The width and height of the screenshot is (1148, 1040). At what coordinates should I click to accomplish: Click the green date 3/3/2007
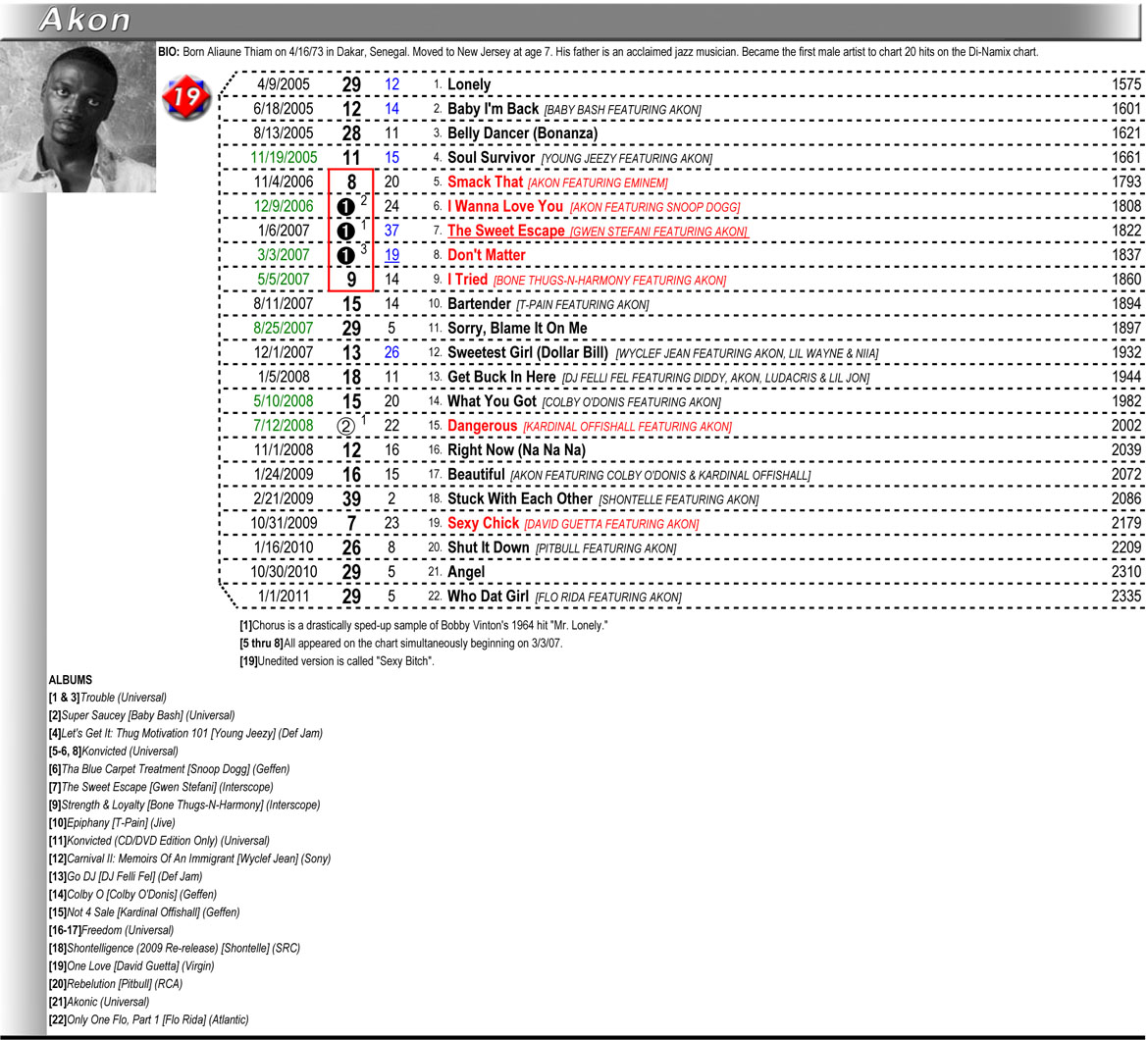[x=284, y=255]
